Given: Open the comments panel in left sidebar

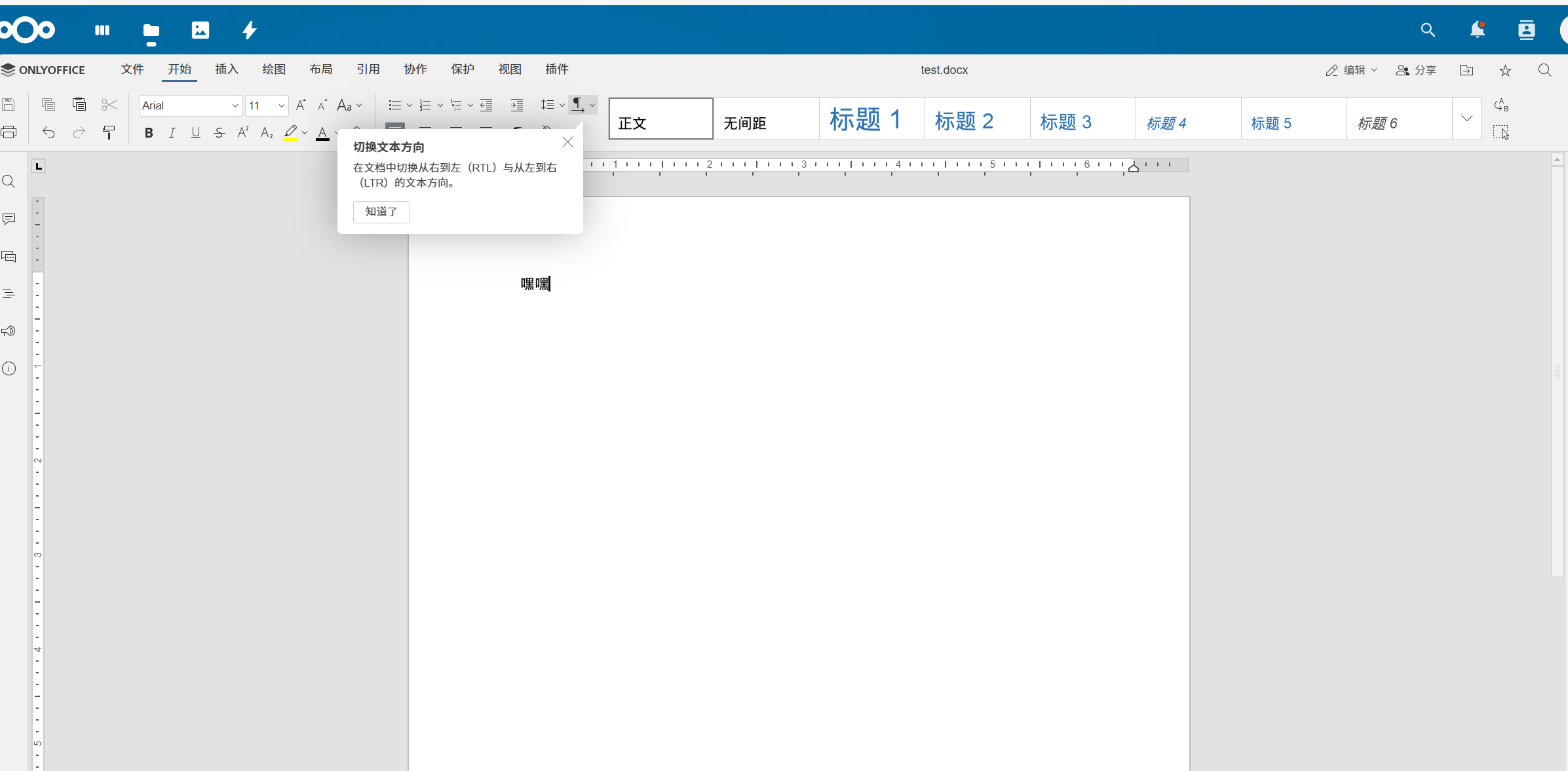Looking at the screenshot, I should pos(9,219).
